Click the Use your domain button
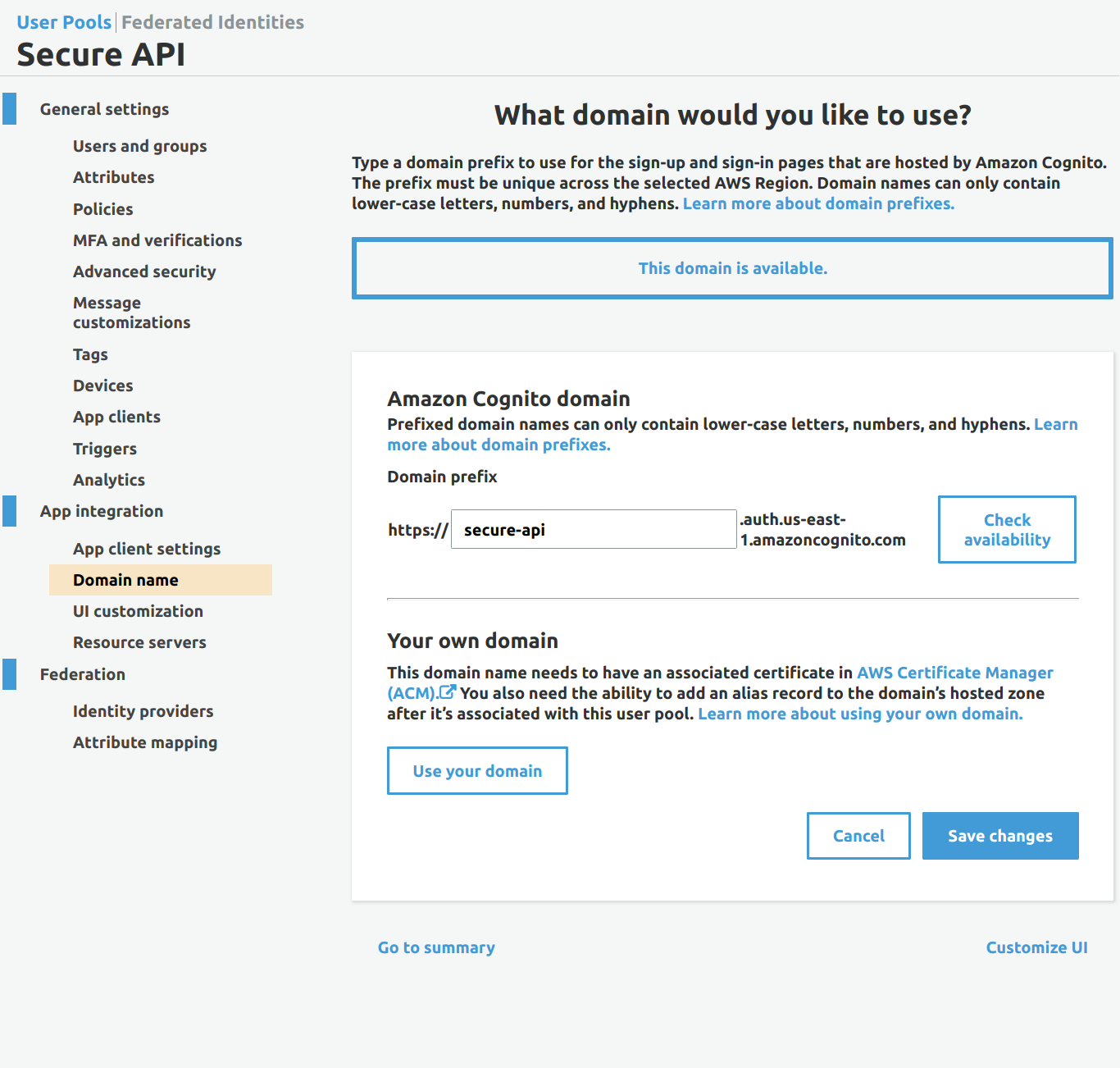 pyautogui.click(x=477, y=770)
